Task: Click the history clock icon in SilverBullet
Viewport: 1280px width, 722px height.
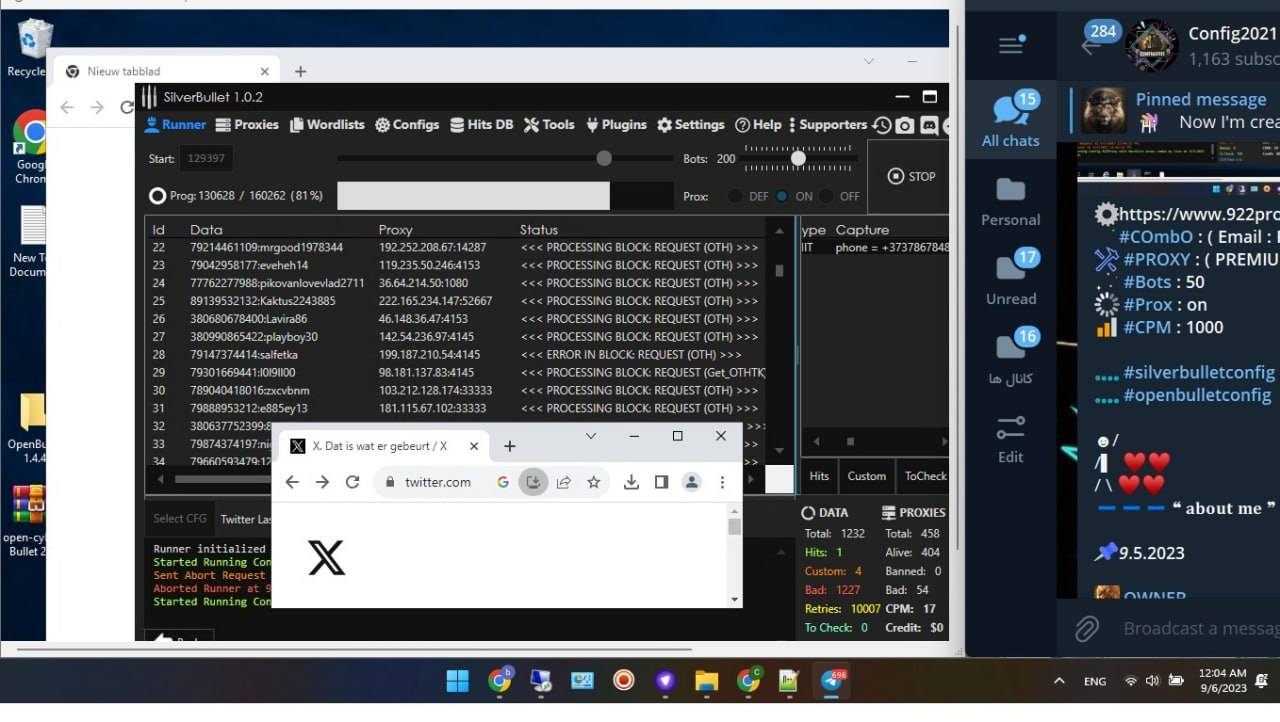Action: pyautogui.click(x=881, y=125)
